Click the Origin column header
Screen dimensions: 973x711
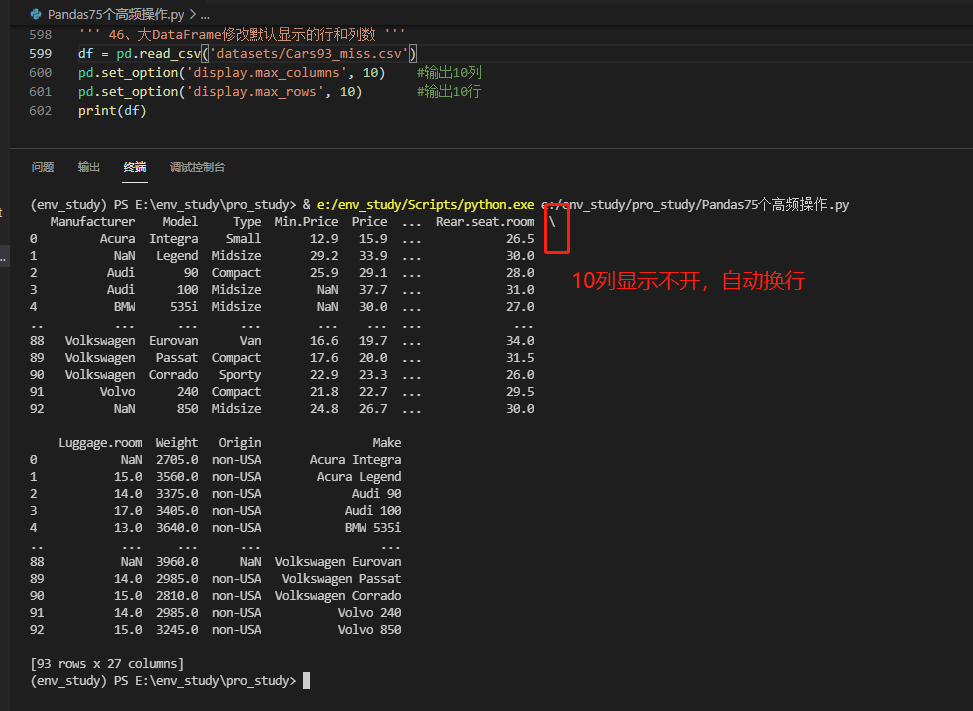click(x=240, y=443)
